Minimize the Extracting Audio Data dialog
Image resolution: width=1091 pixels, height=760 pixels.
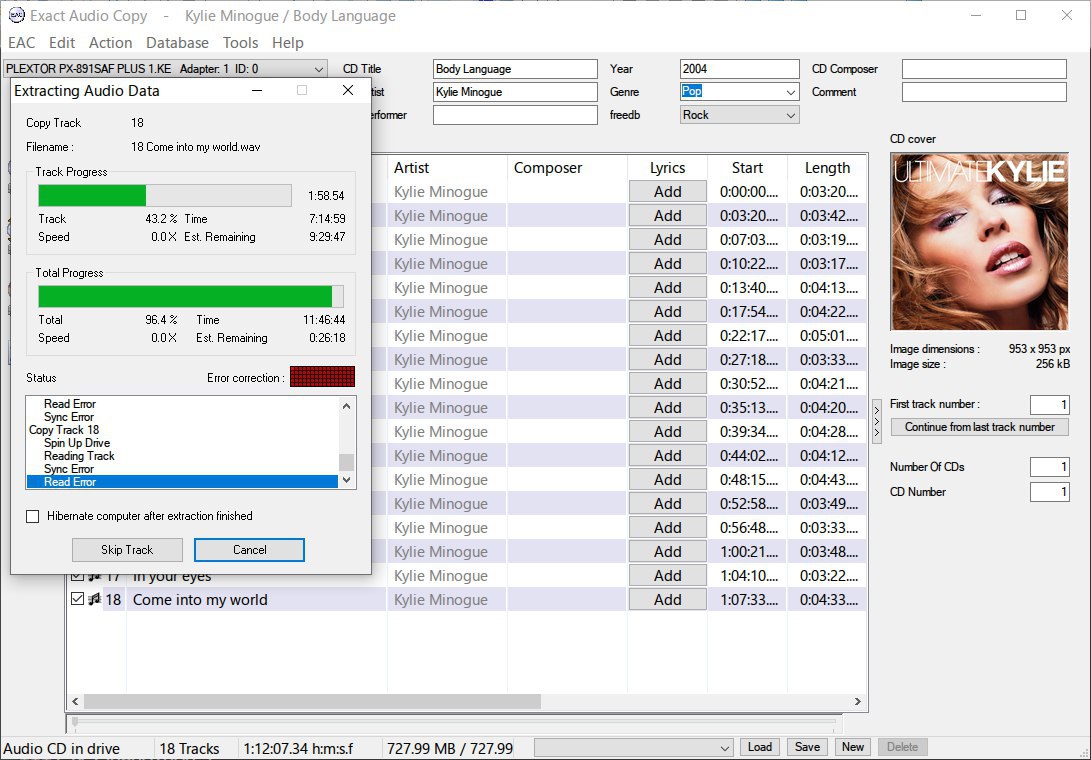257,90
